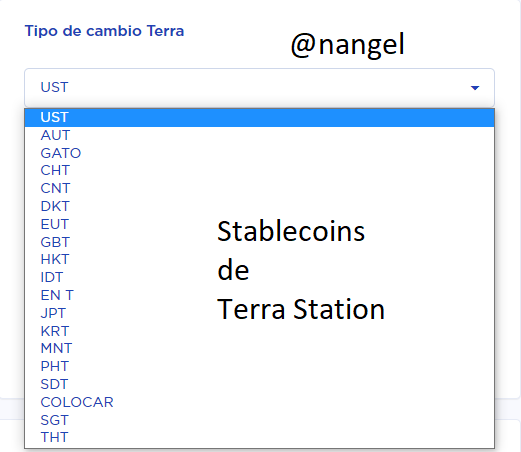521x452 pixels.
Task: Open the UST currency combo box
Action: point(259,88)
